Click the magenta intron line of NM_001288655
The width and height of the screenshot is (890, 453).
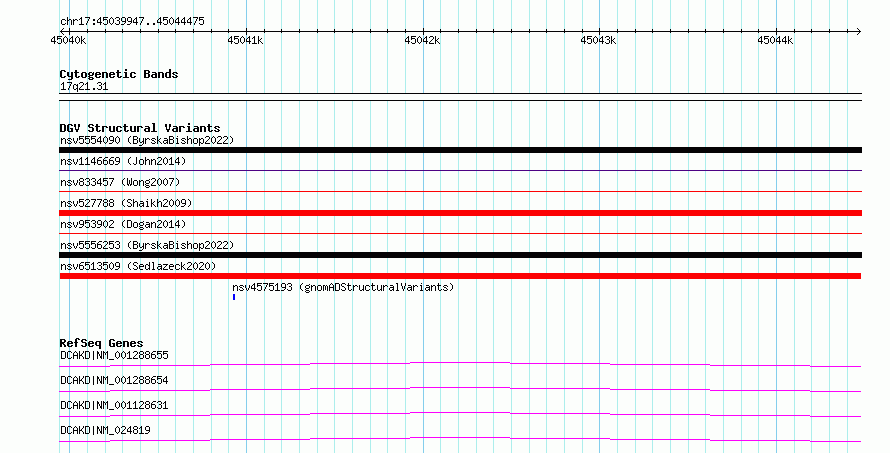460,364
